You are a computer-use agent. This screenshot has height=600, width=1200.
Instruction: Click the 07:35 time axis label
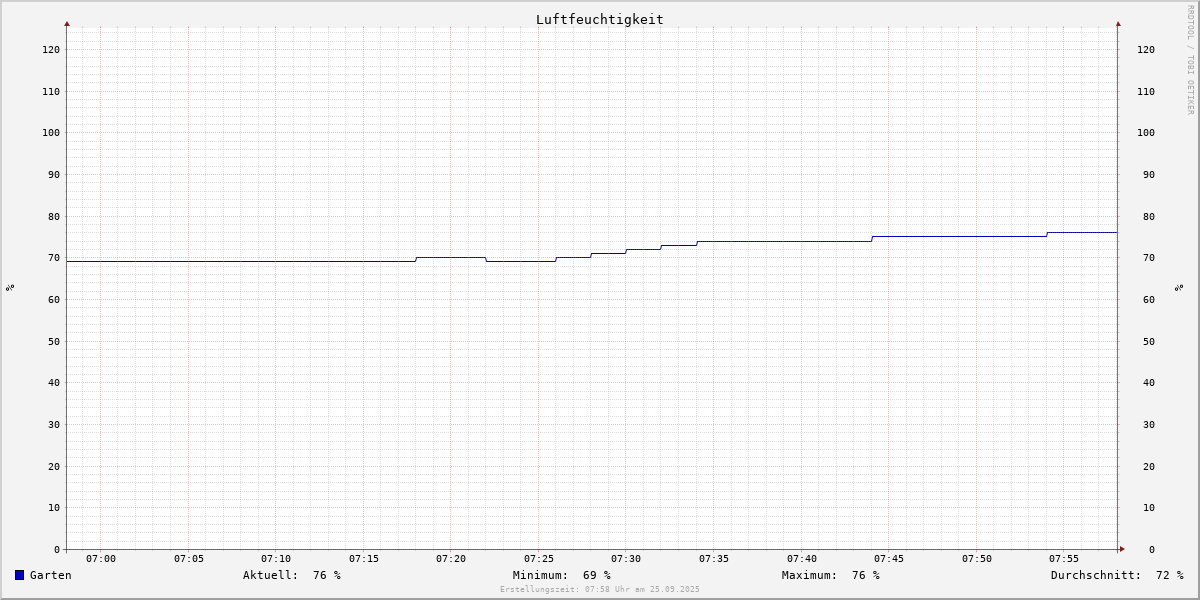pos(714,559)
